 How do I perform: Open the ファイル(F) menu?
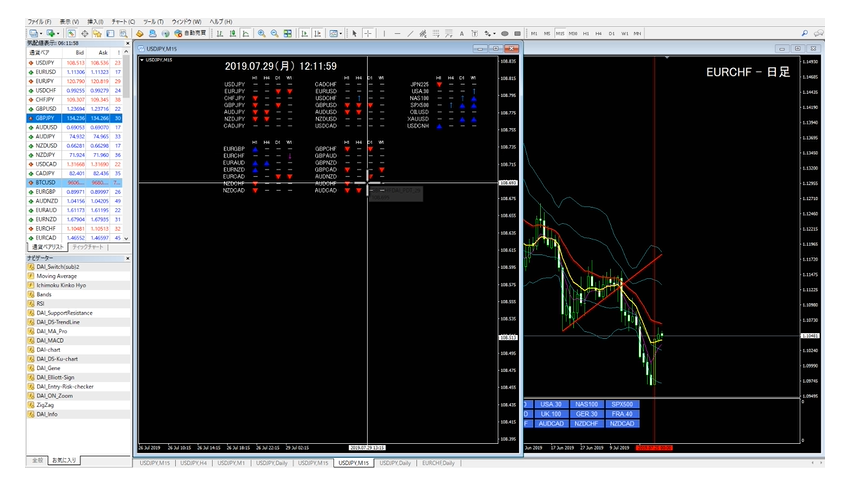pyautogui.click(x=40, y=22)
